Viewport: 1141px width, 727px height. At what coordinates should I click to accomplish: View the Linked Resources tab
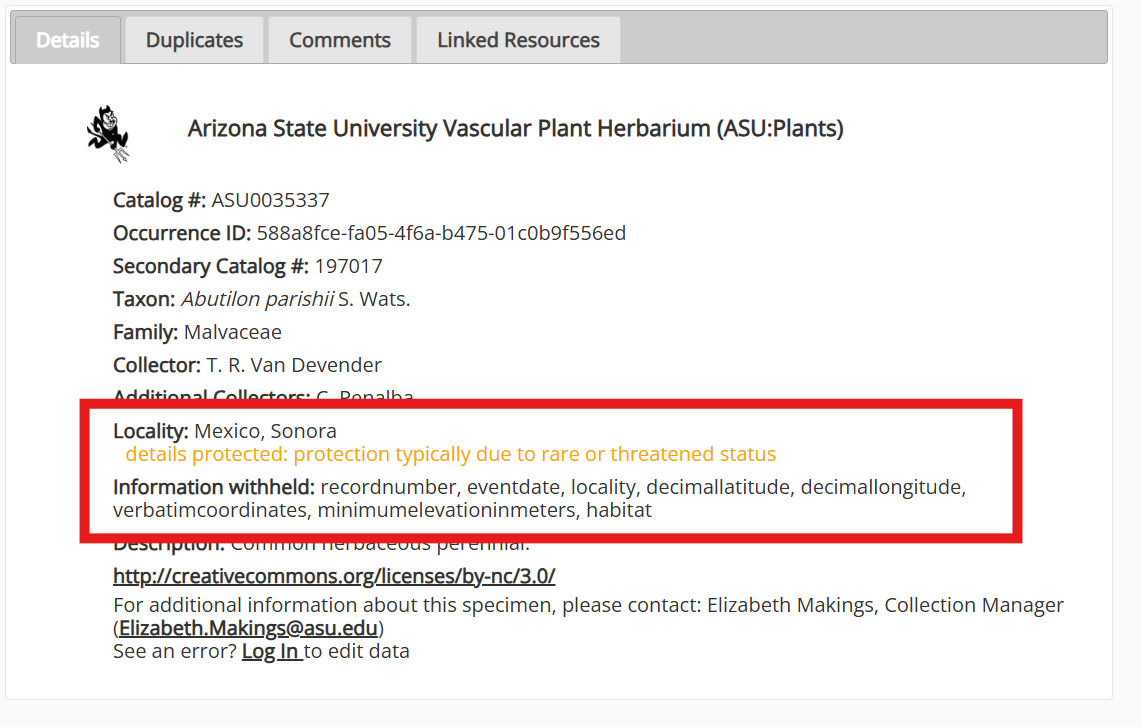tap(517, 39)
